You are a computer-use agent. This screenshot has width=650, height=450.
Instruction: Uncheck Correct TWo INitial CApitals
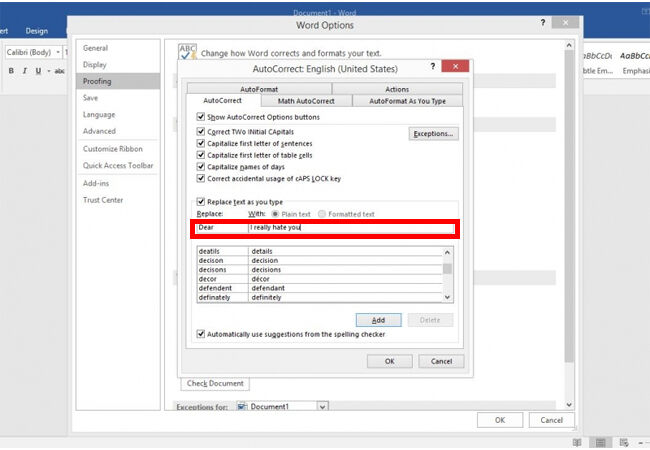[201, 132]
